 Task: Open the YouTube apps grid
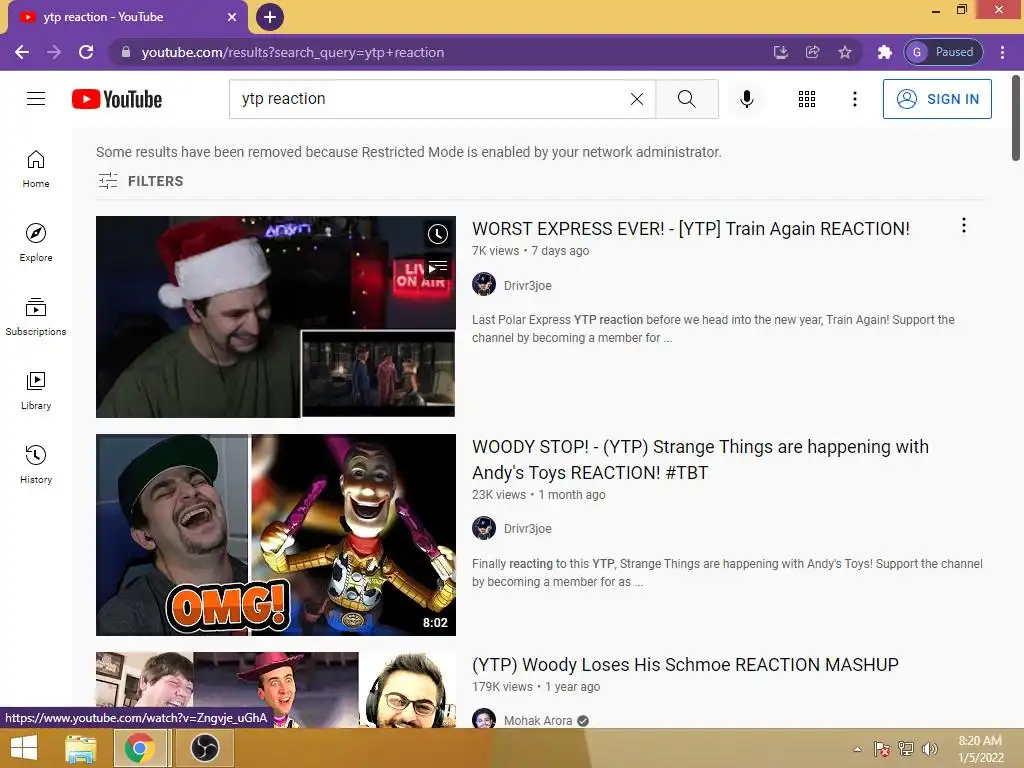pyautogui.click(x=807, y=99)
